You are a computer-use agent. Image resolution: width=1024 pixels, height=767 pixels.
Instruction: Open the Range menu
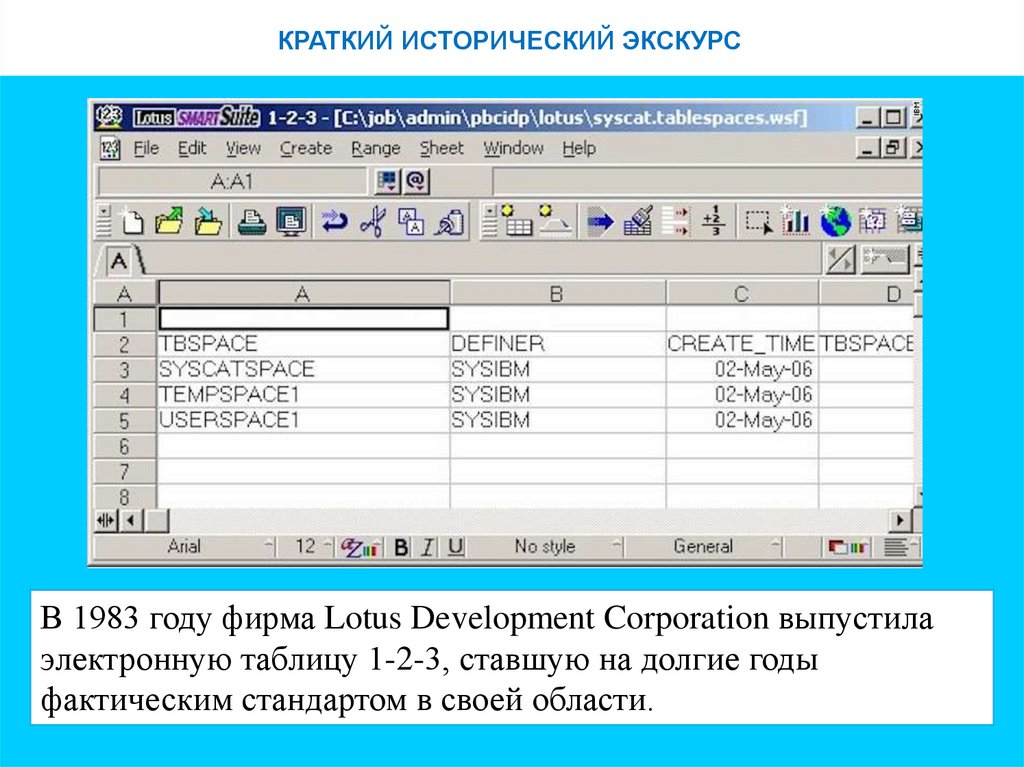(376, 149)
